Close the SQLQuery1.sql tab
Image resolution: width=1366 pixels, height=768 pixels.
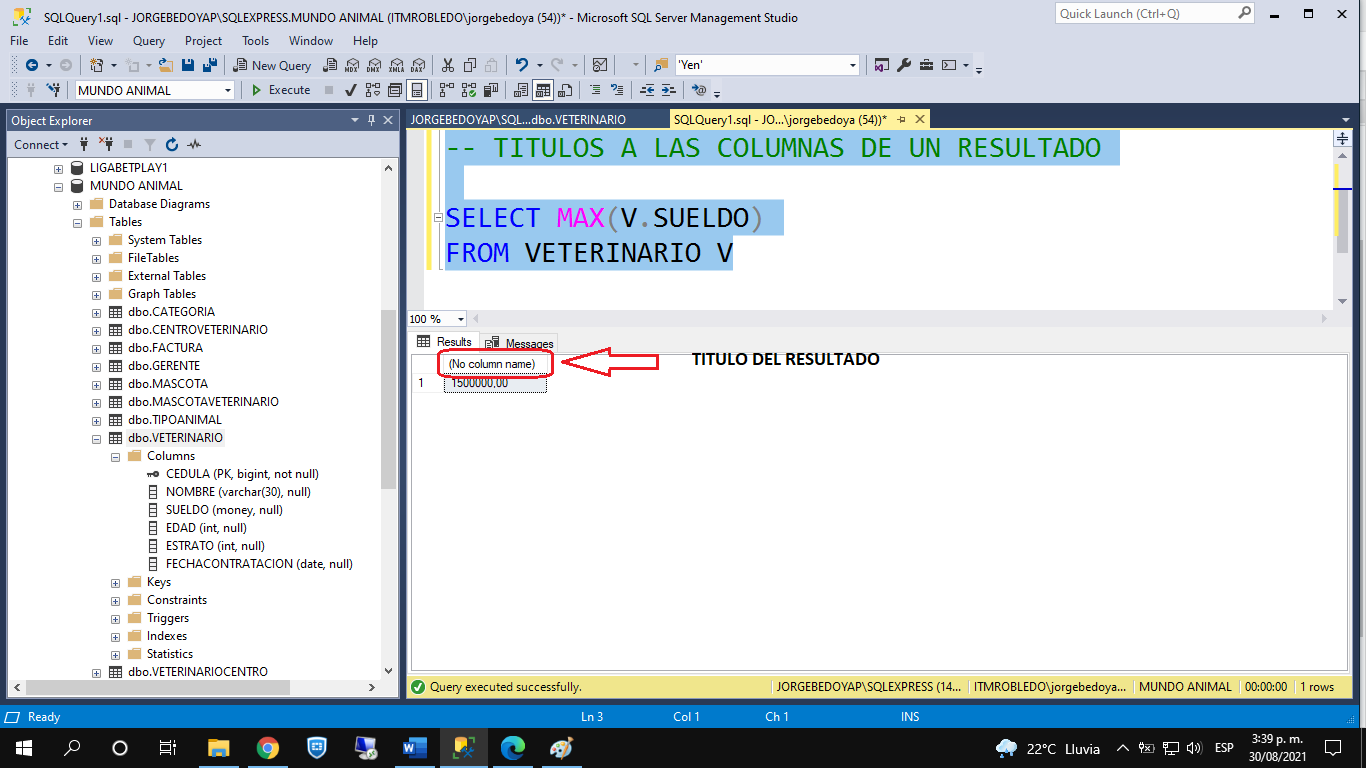click(919, 119)
